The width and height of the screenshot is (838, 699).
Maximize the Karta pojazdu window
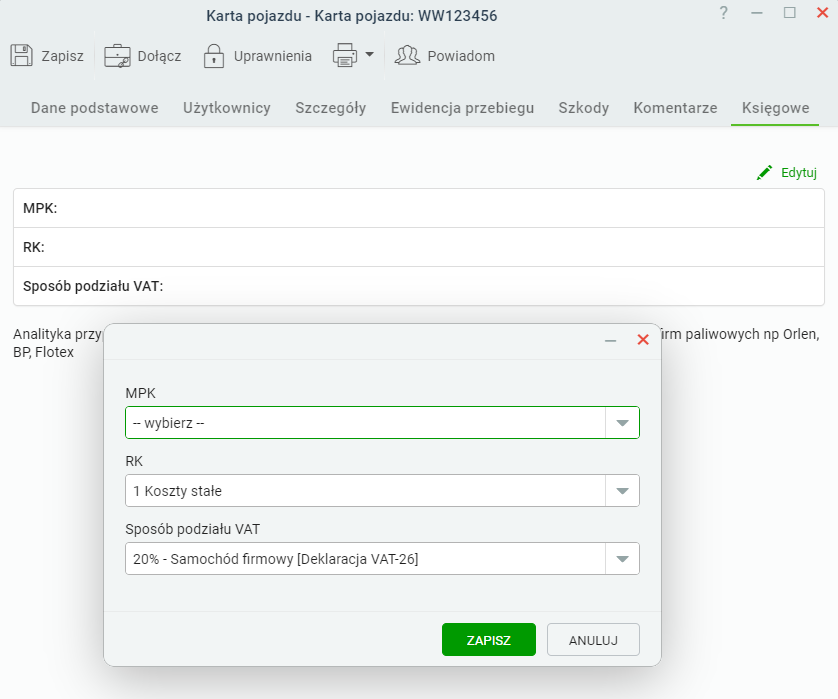790,13
